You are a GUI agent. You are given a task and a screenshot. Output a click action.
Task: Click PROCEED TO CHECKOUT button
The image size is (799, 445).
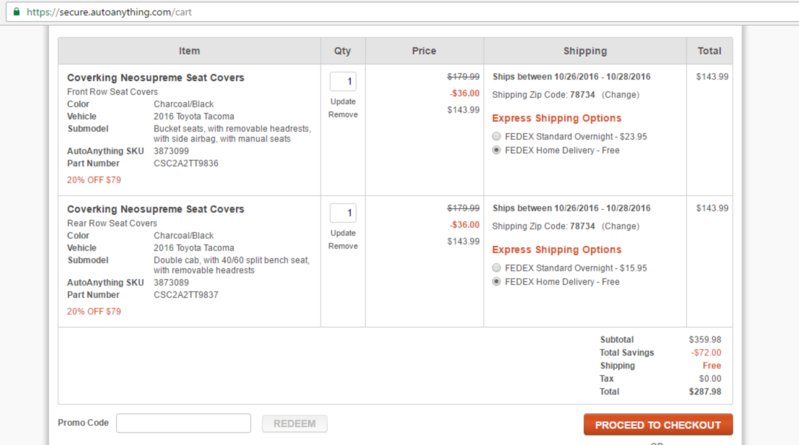(x=658, y=425)
